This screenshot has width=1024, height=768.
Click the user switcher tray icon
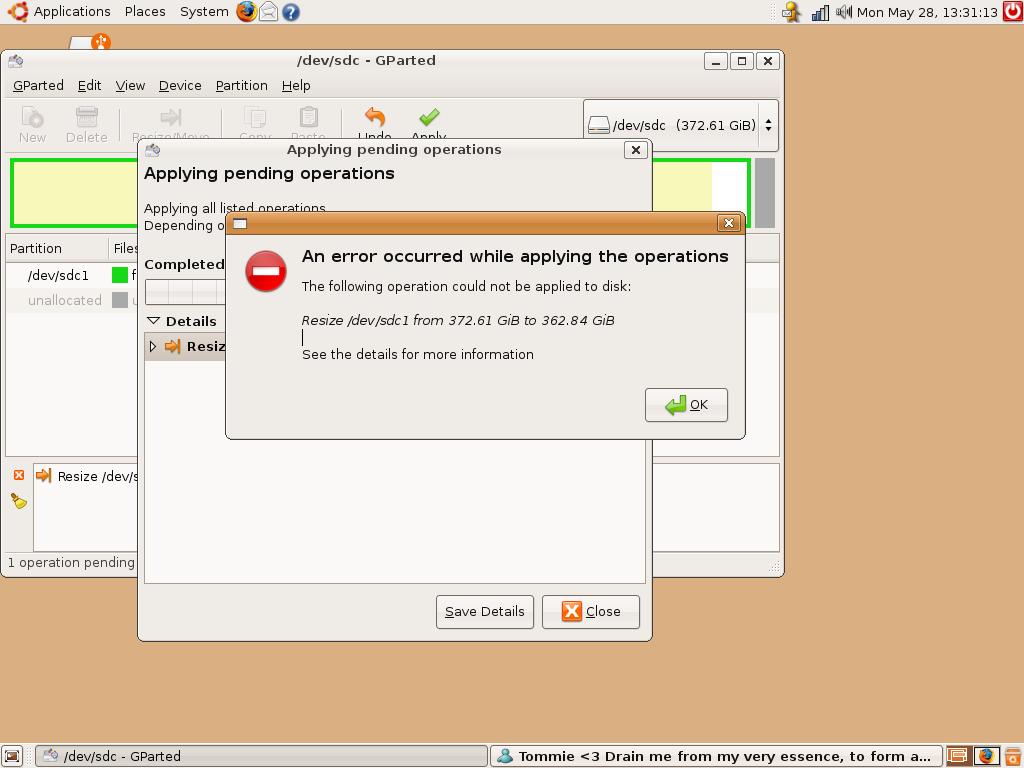pos(792,12)
